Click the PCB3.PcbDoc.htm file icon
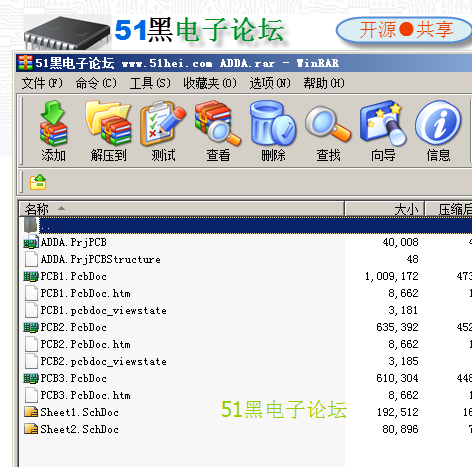Image resolution: width=472 pixels, height=467 pixels. pos(31,395)
